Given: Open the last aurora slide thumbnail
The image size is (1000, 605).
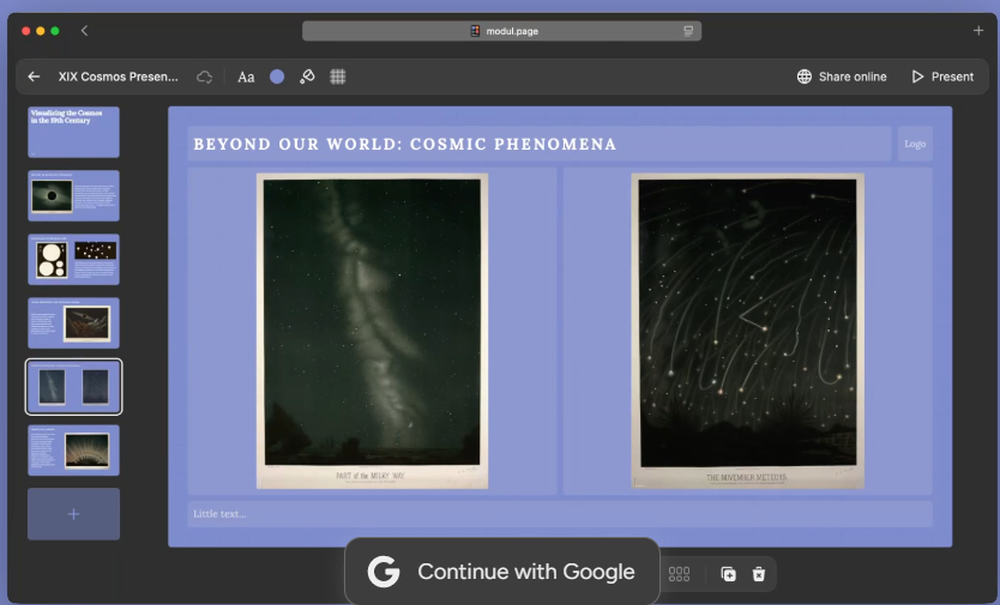Looking at the screenshot, I should pos(73,450).
